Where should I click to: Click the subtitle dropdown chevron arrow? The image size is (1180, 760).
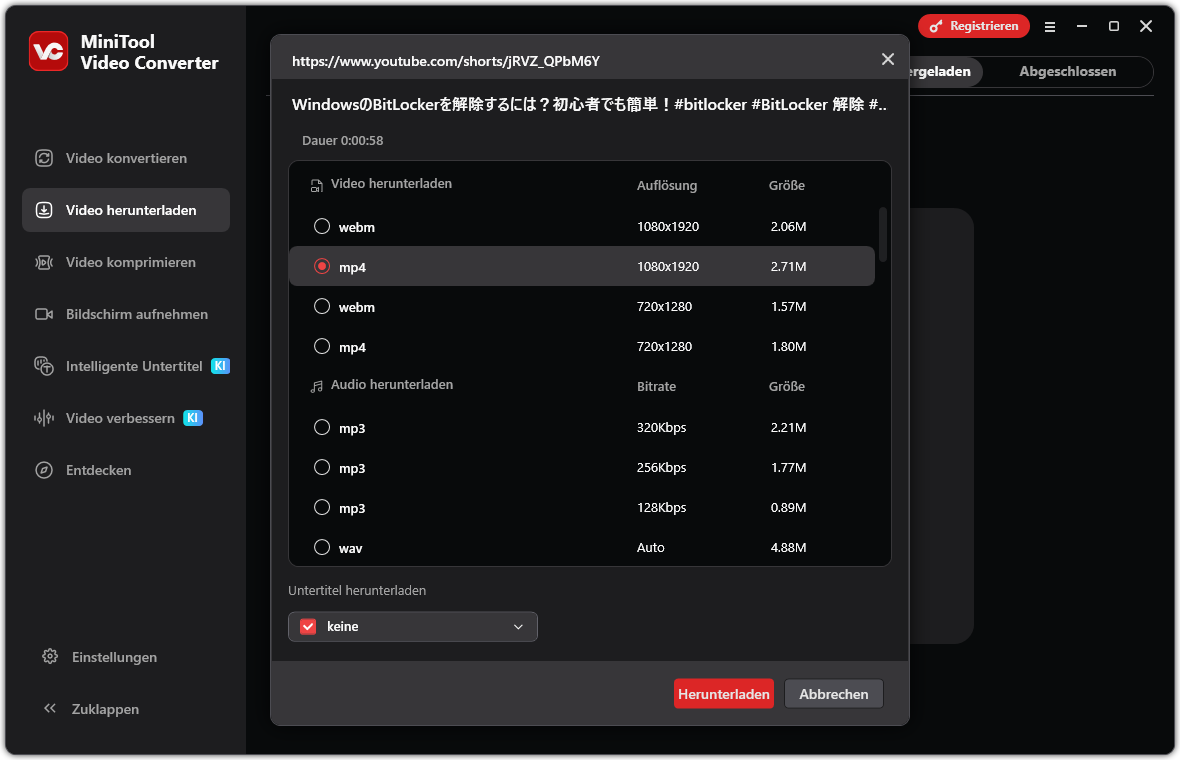[518, 627]
